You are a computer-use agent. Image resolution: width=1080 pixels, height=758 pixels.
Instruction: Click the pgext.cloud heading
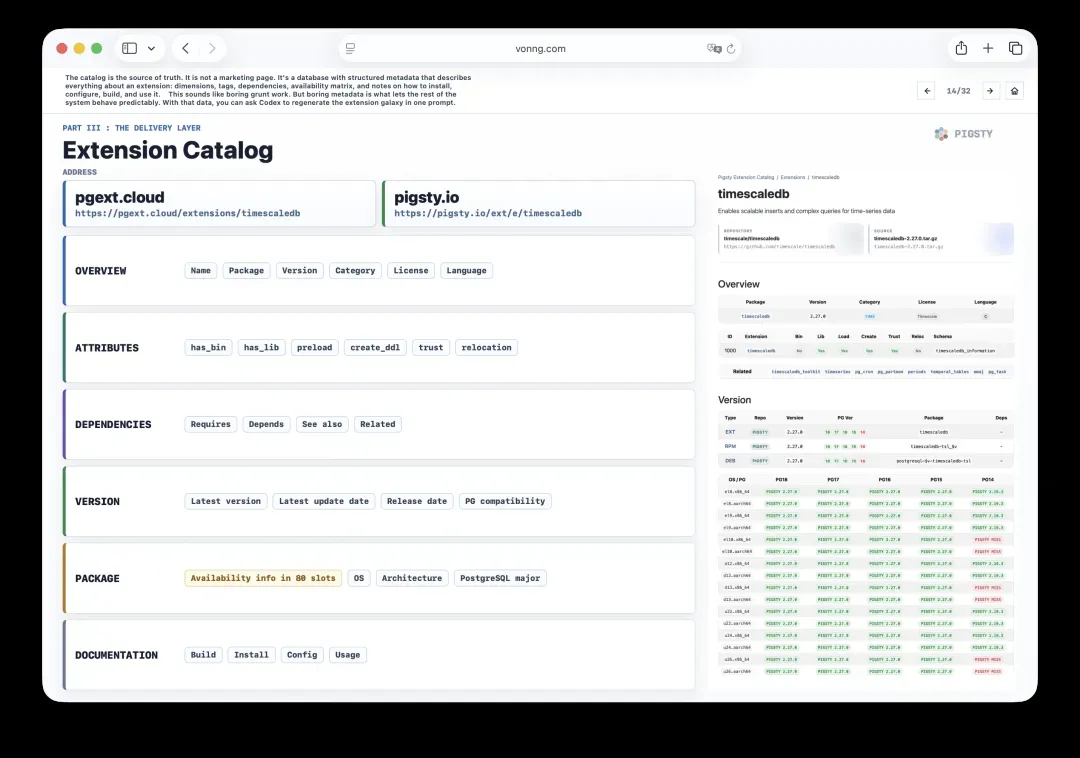tap(120, 197)
